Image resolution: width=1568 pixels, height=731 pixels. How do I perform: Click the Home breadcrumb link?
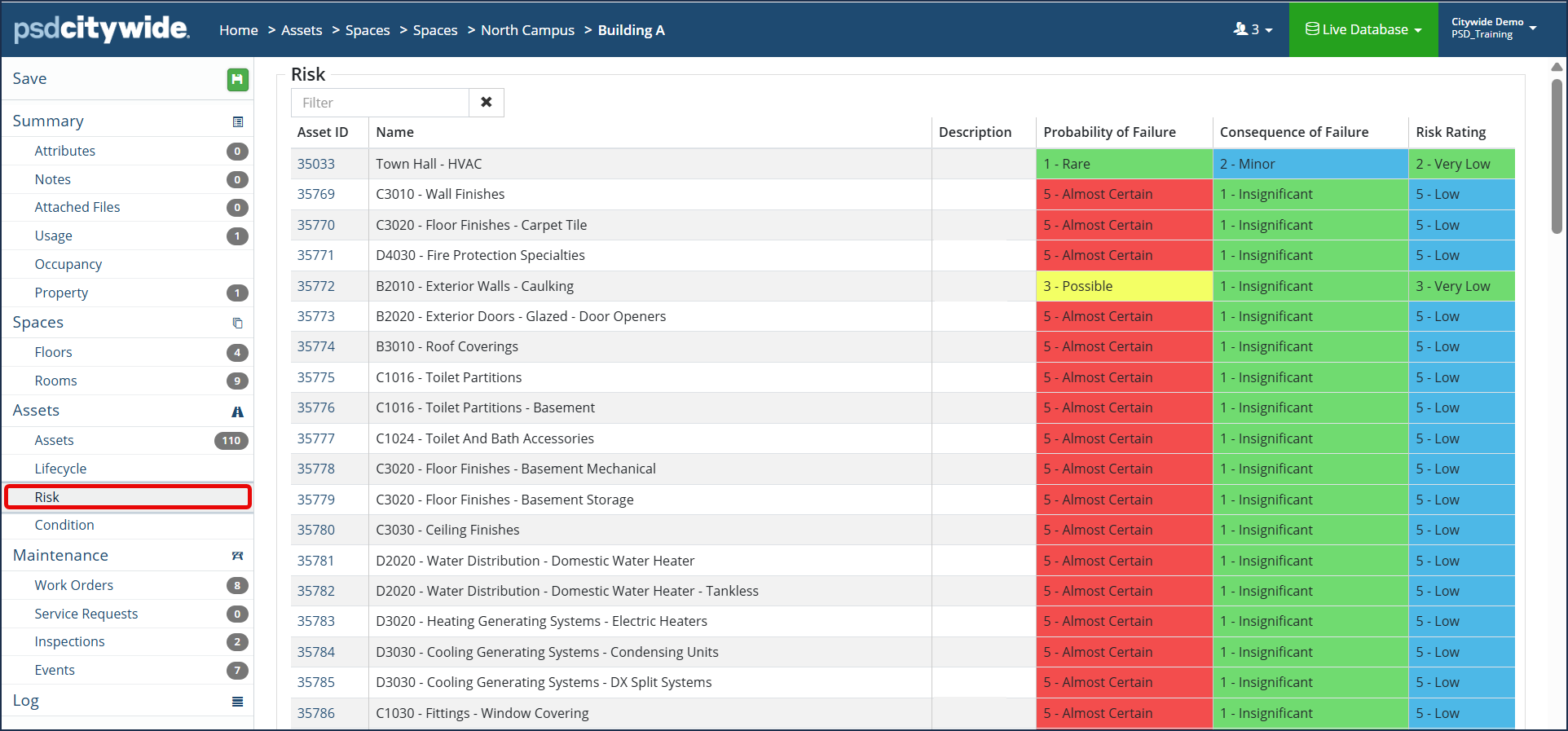(239, 30)
